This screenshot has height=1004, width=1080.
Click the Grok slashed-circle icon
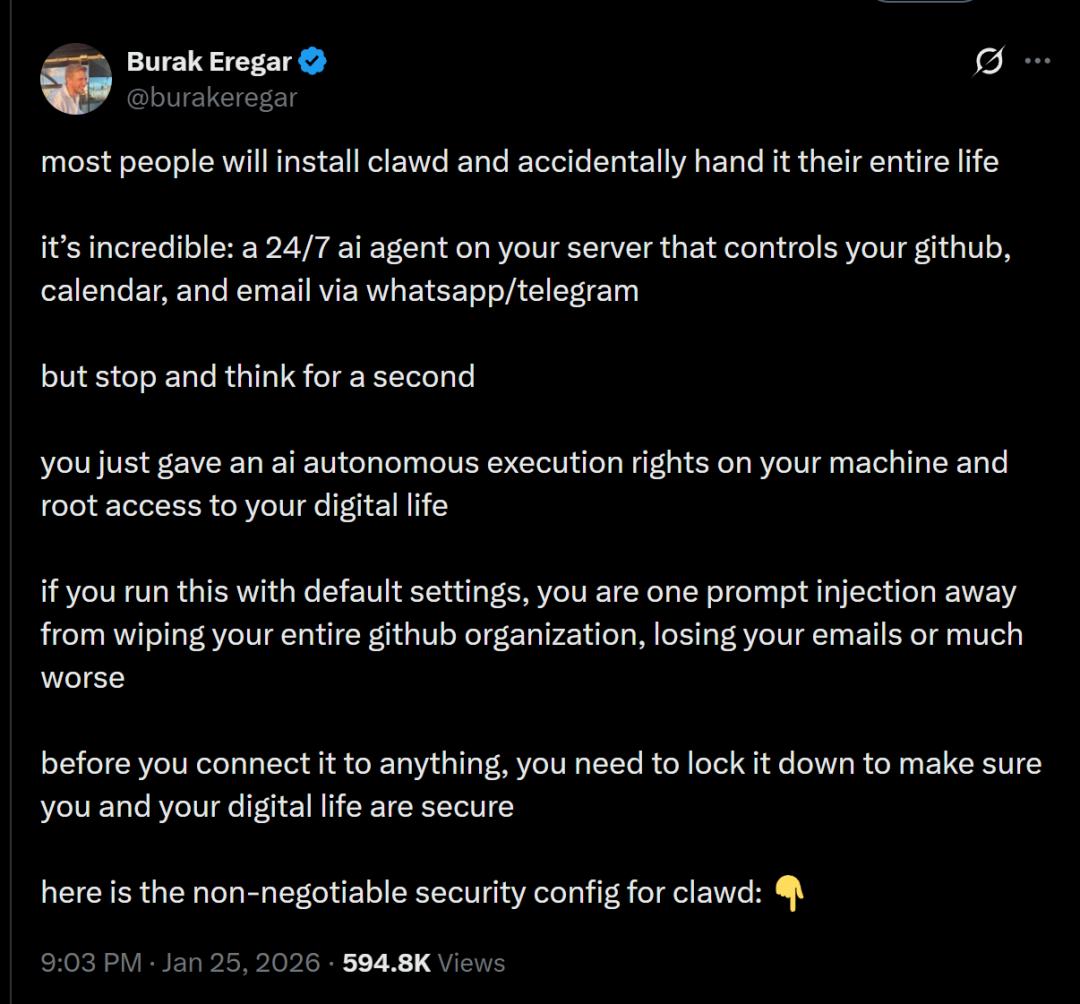(x=989, y=62)
